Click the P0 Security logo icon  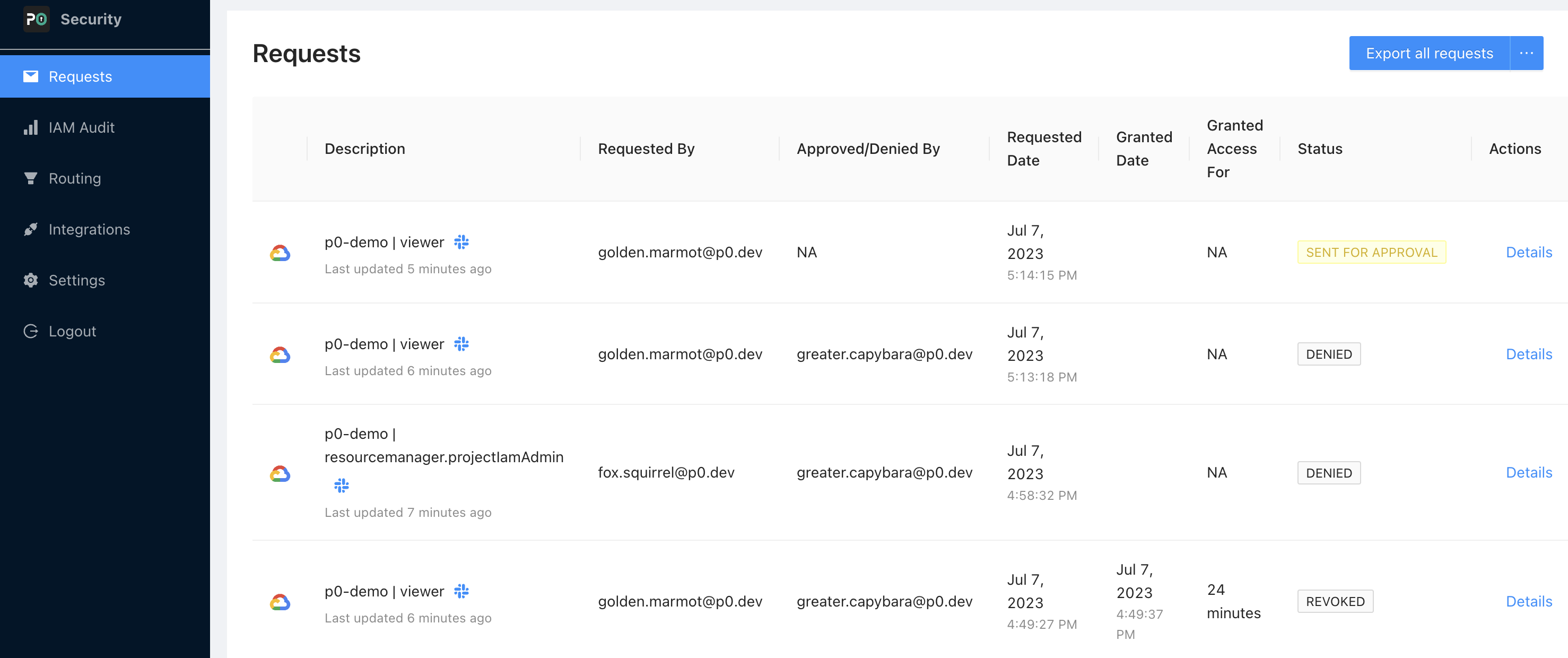(x=36, y=19)
